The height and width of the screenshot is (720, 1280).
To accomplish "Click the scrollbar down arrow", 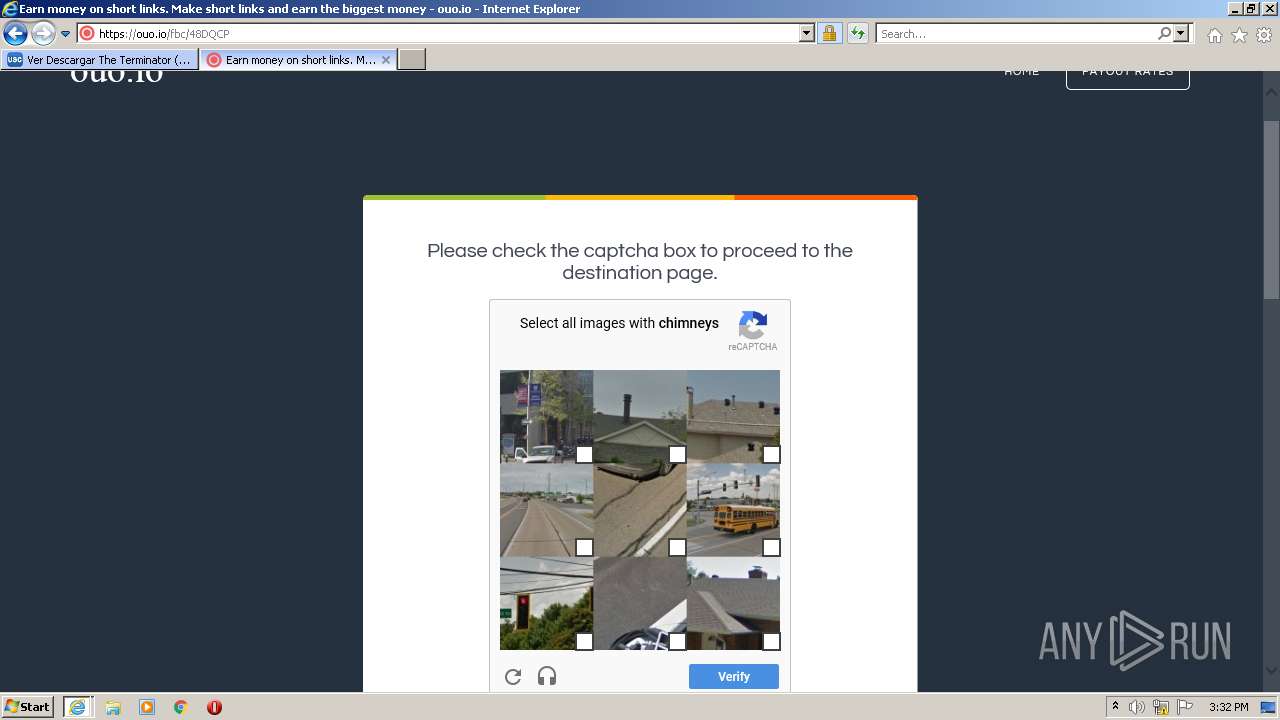I will tap(1271, 671).
